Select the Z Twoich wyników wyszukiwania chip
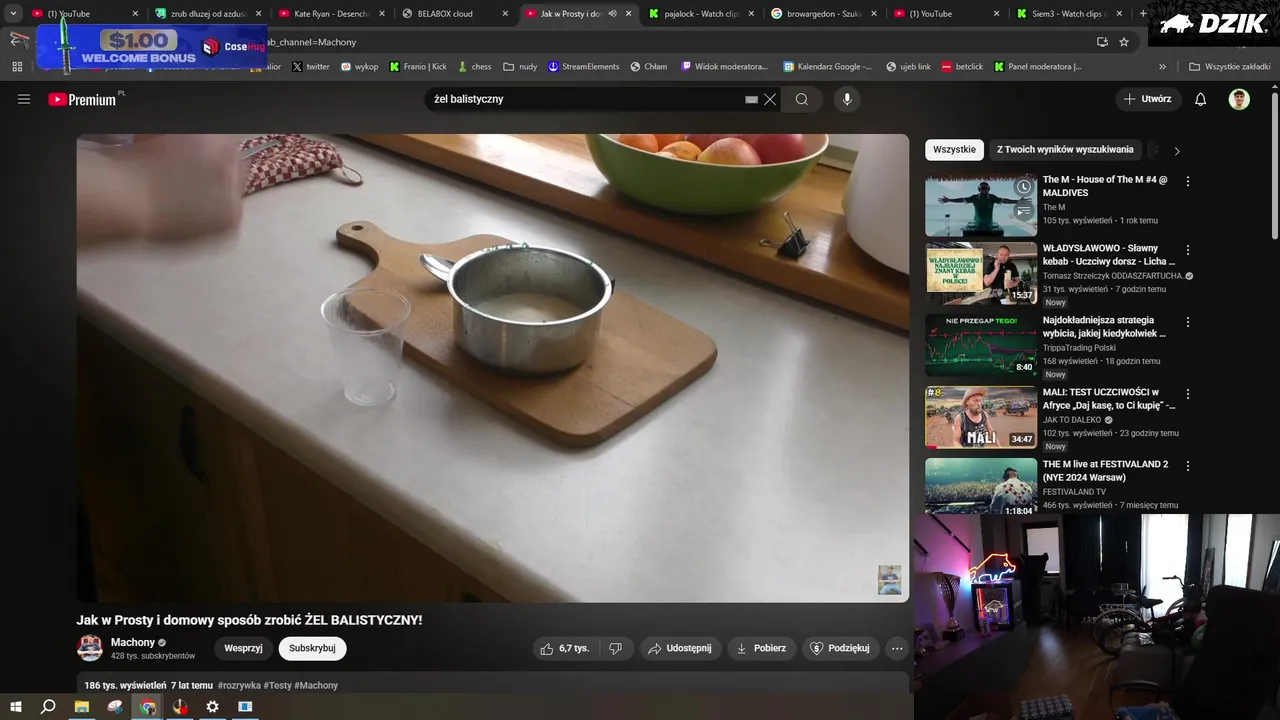1280x720 pixels. pyautogui.click(x=1065, y=150)
